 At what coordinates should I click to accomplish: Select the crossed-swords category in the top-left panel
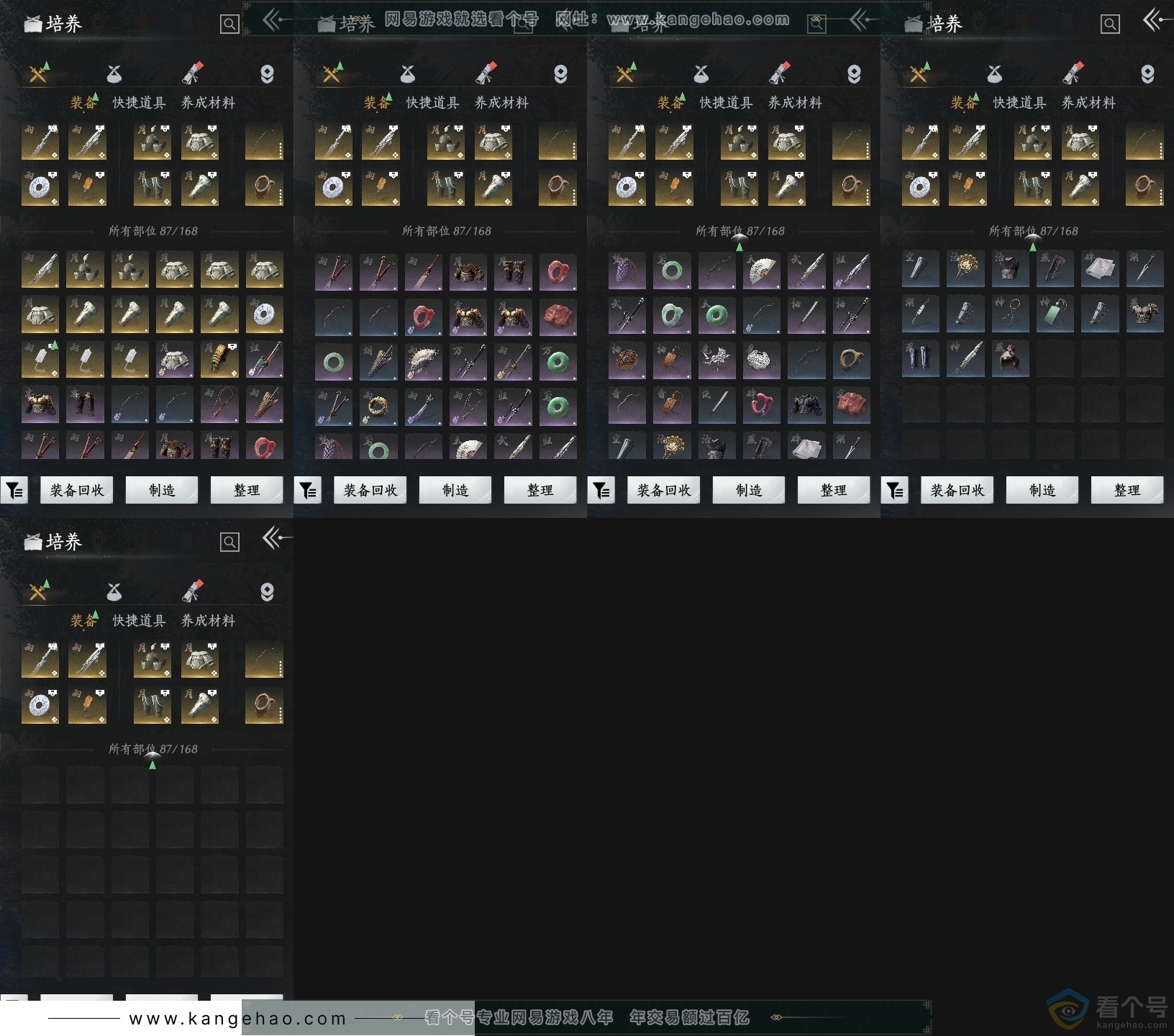38,73
